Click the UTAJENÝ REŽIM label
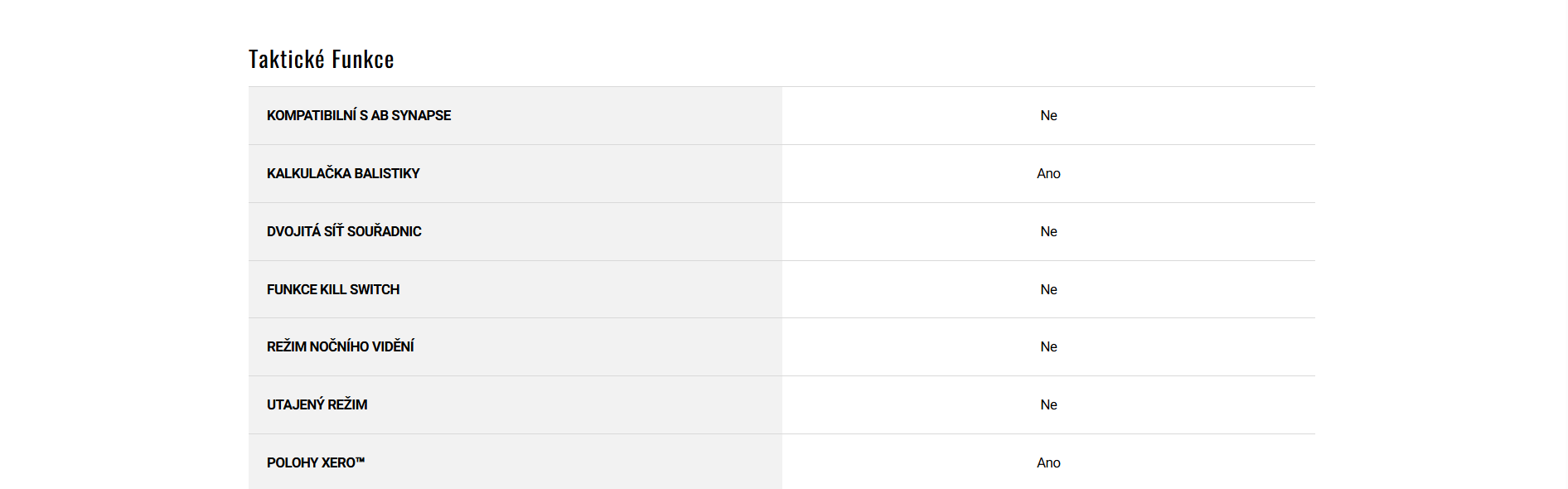The height and width of the screenshot is (489, 1568). 317,405
